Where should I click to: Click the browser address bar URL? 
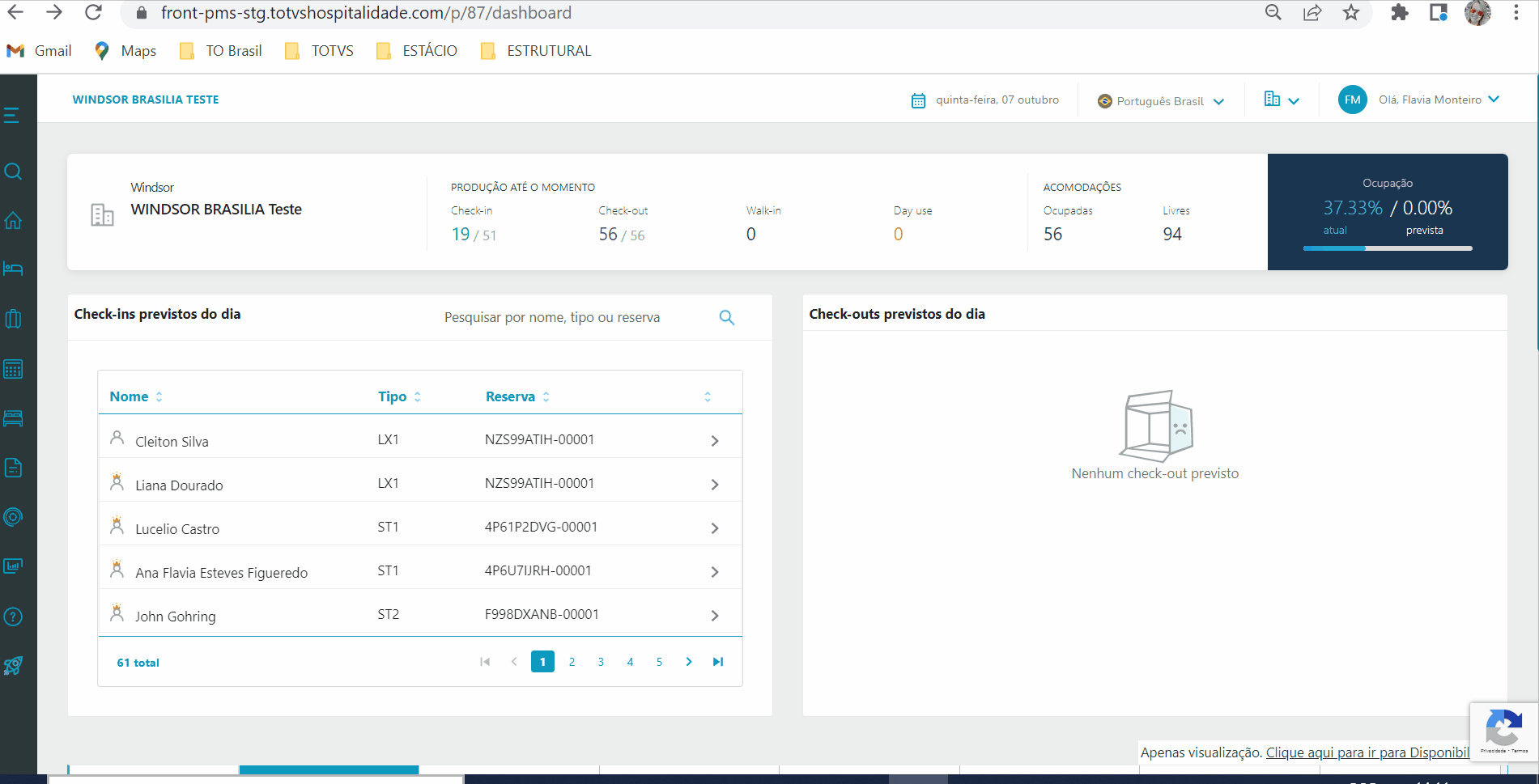point(366,13)
